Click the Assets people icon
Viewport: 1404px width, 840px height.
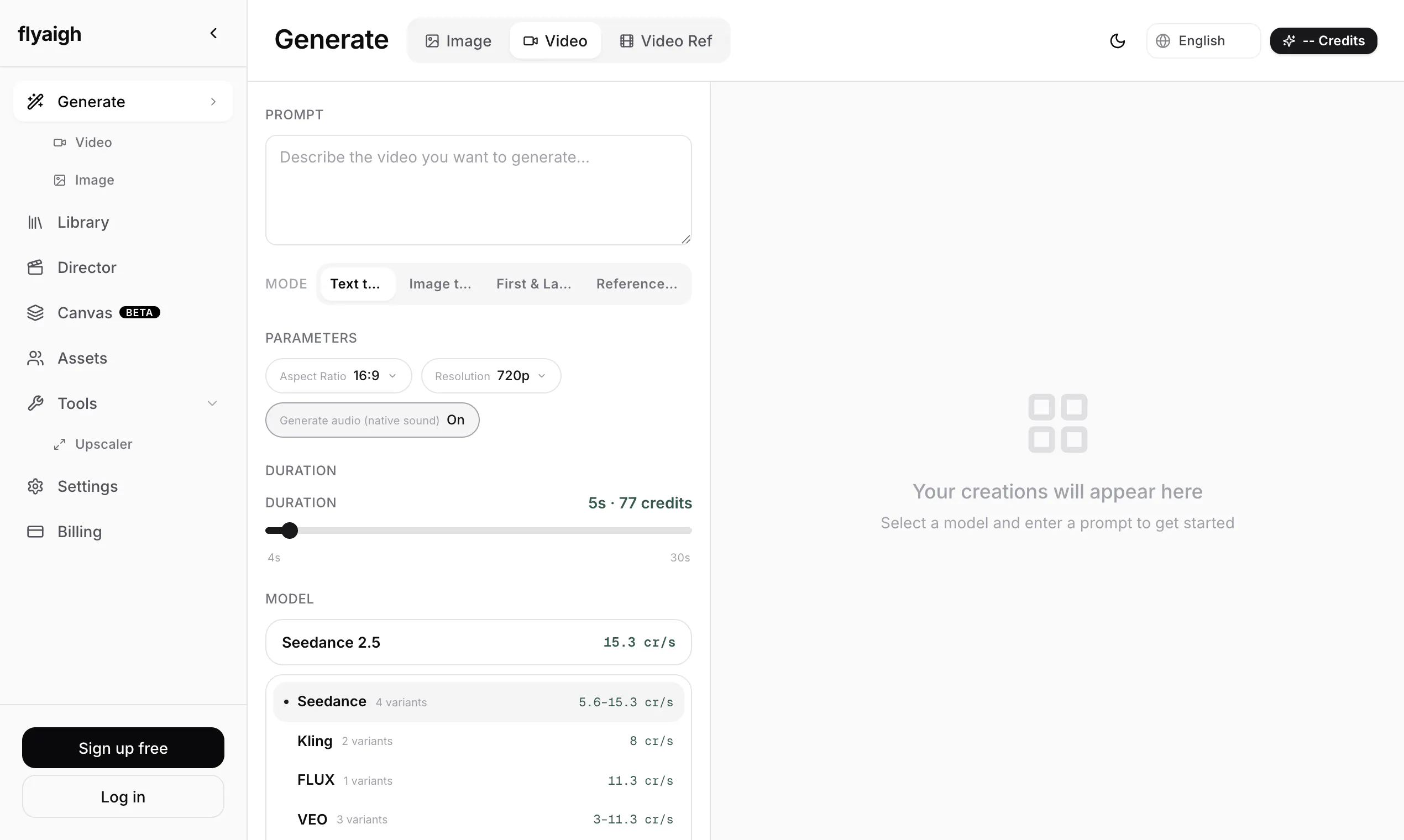click(35, 358)
